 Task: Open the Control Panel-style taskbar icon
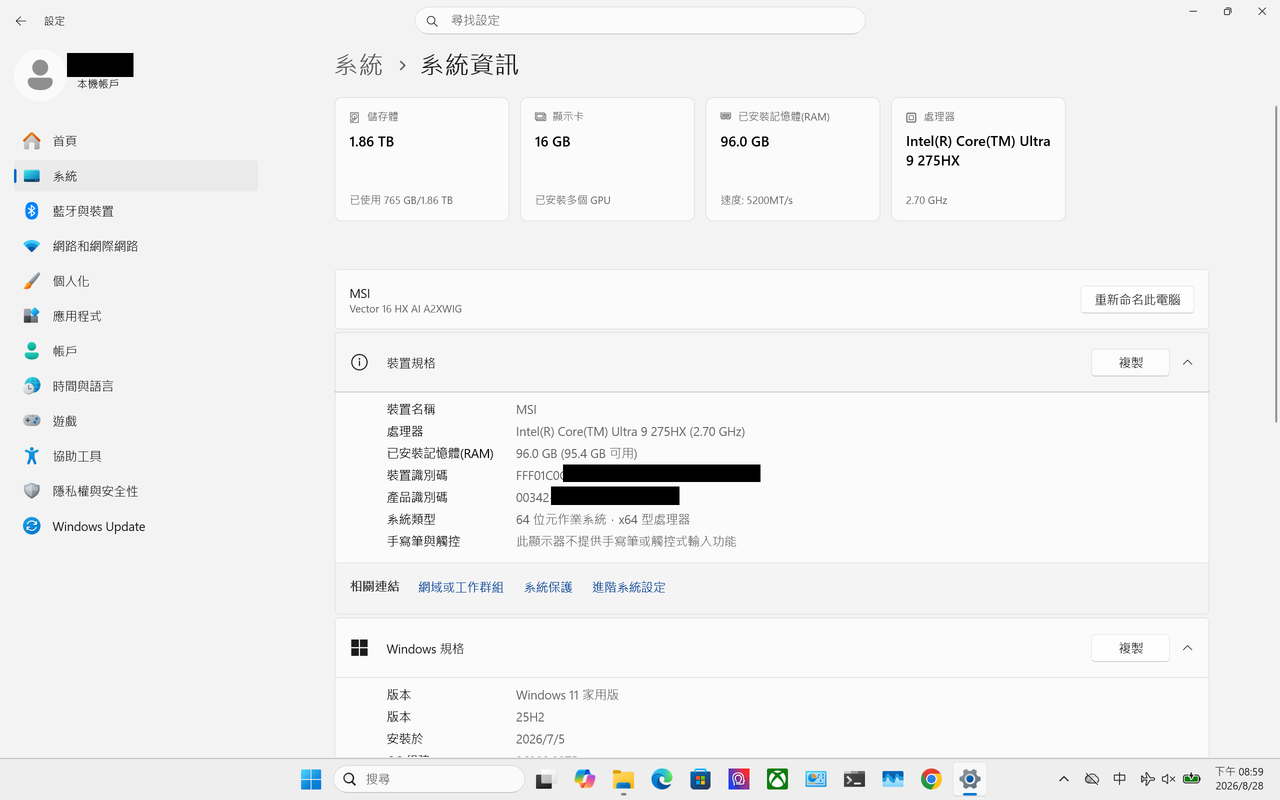click(x=816, y=779)
